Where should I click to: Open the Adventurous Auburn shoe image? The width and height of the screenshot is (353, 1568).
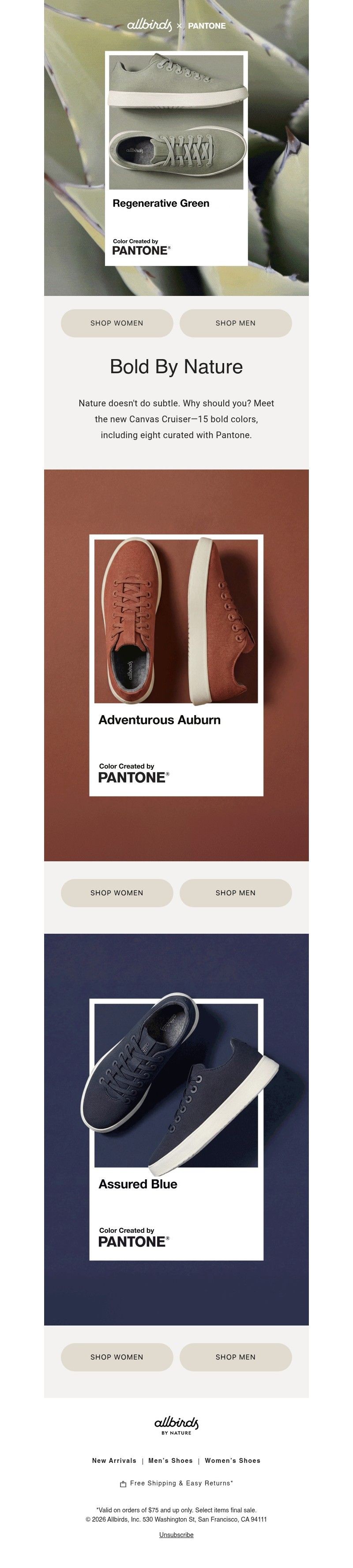point(176,621)
